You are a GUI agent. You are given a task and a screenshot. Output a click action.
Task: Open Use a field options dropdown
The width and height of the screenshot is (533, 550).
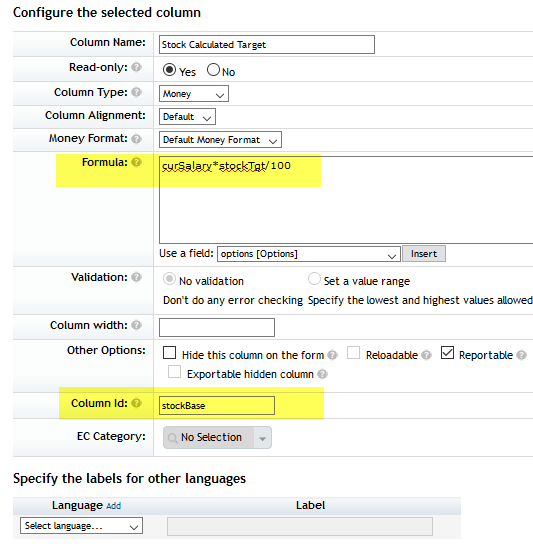click(x=309, y=254)
